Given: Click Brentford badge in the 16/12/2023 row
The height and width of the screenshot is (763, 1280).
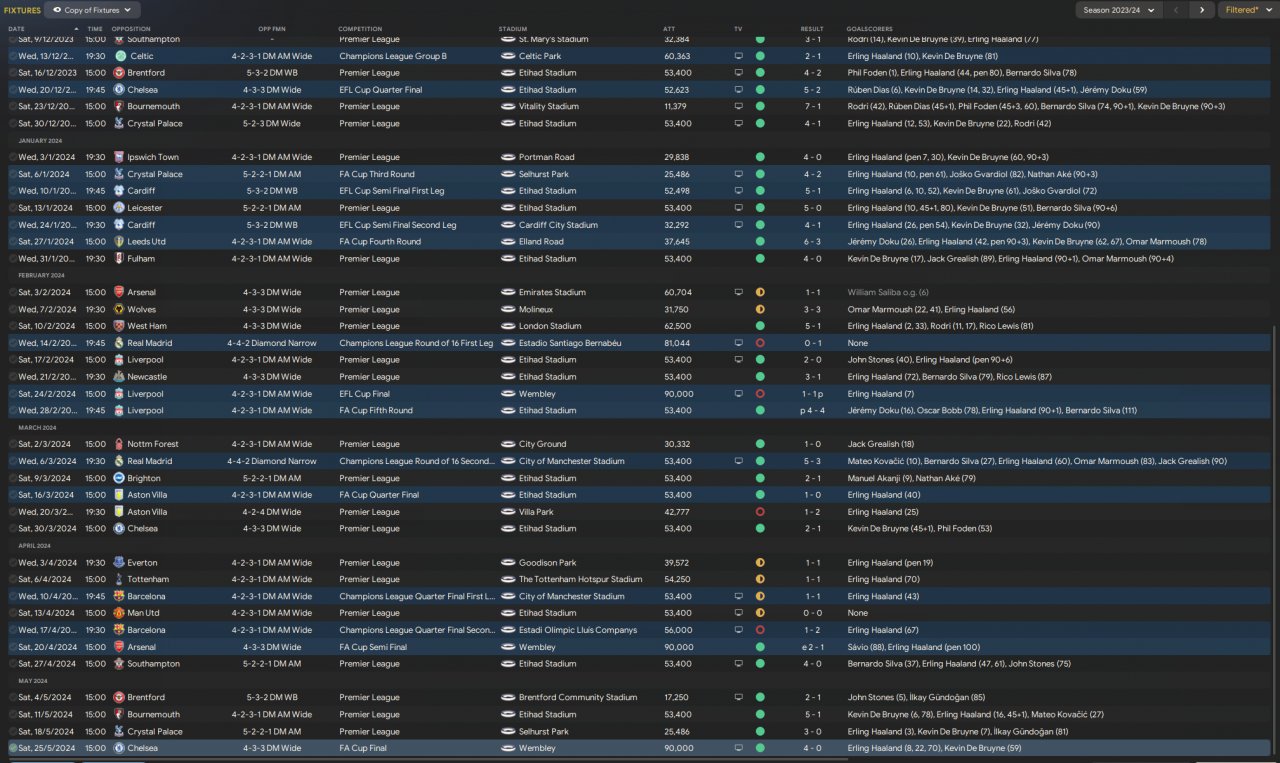Looking at the screenshot, I should [120, 73].
